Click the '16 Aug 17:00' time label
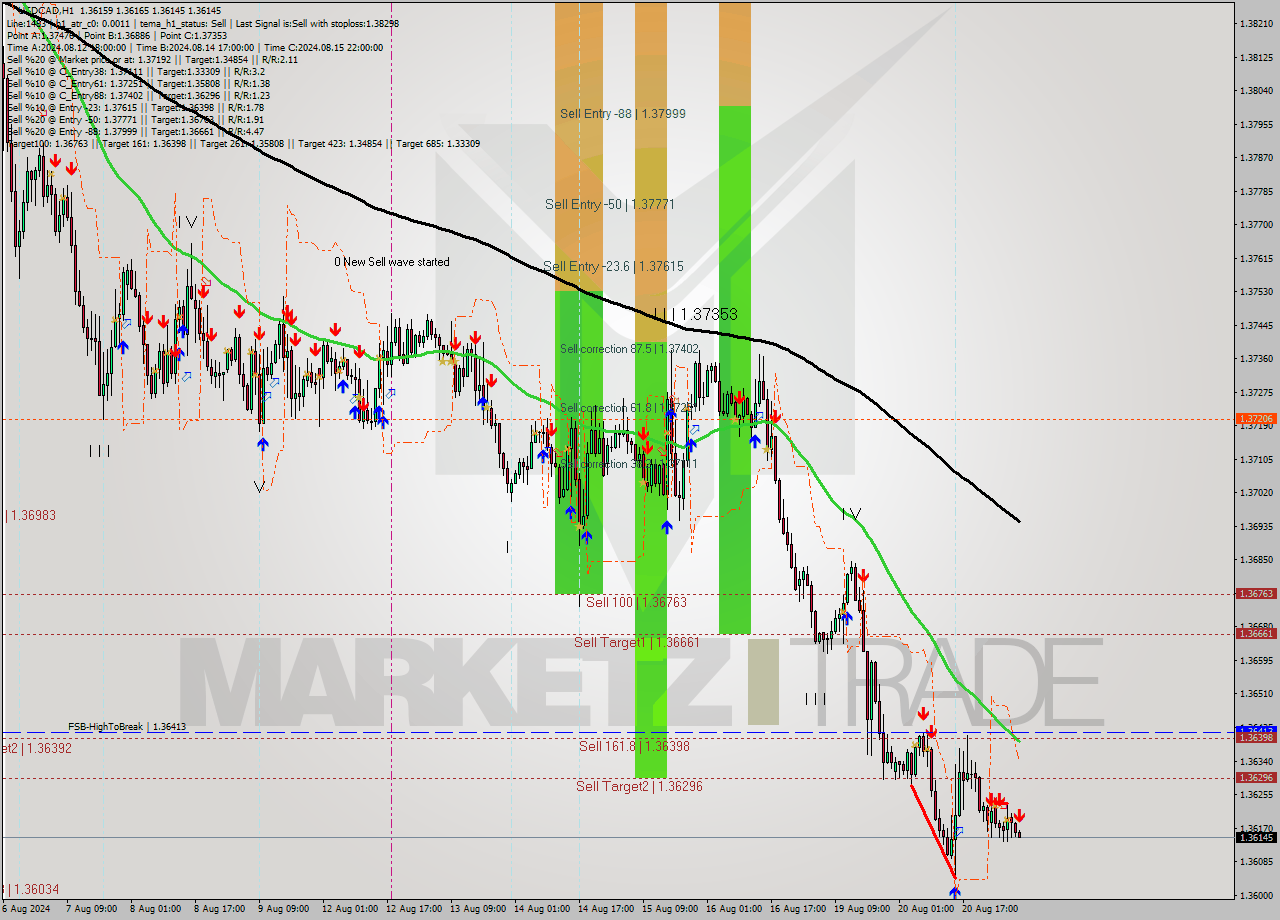The image size is (1280, 920). 798,909
